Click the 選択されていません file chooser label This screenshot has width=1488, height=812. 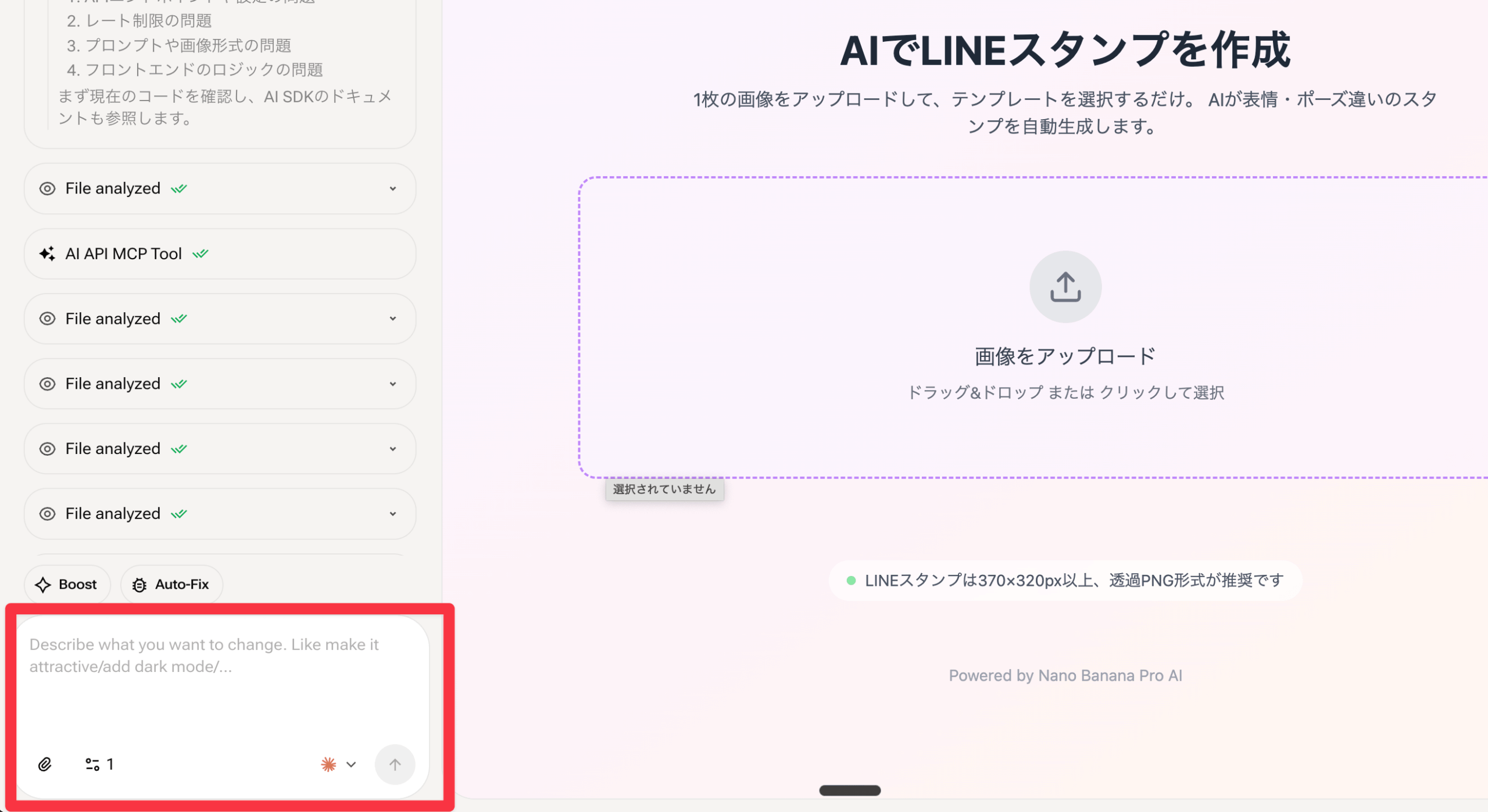coord(664,489)
